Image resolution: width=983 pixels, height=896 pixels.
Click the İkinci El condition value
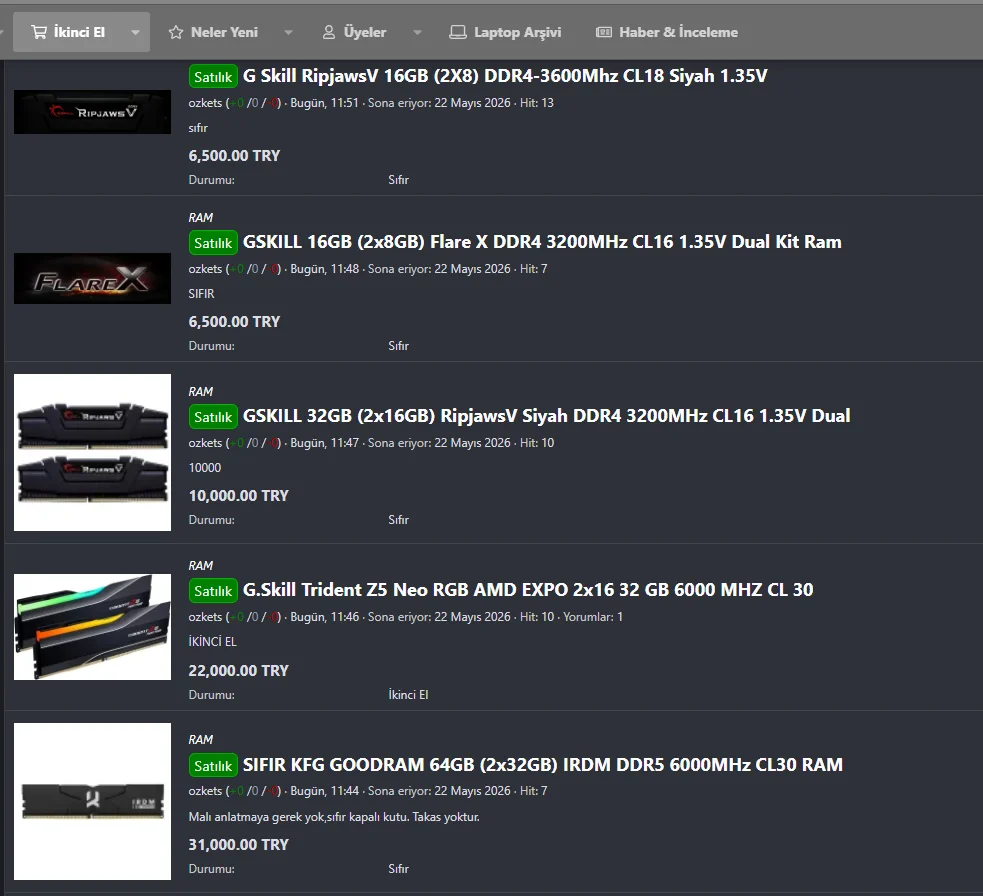pos(408,695)
